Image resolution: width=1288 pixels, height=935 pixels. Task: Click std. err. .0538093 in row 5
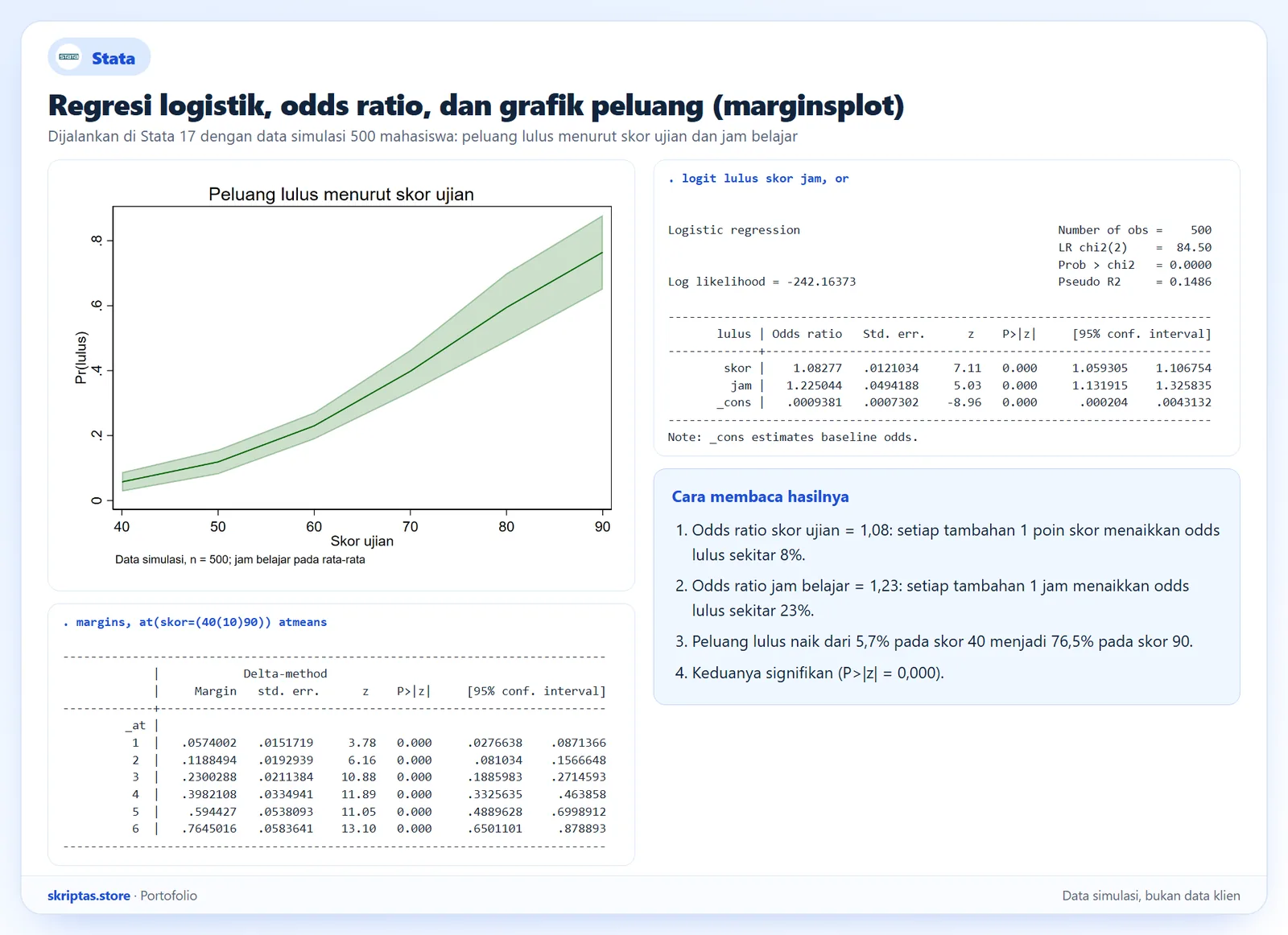(286, 812)
